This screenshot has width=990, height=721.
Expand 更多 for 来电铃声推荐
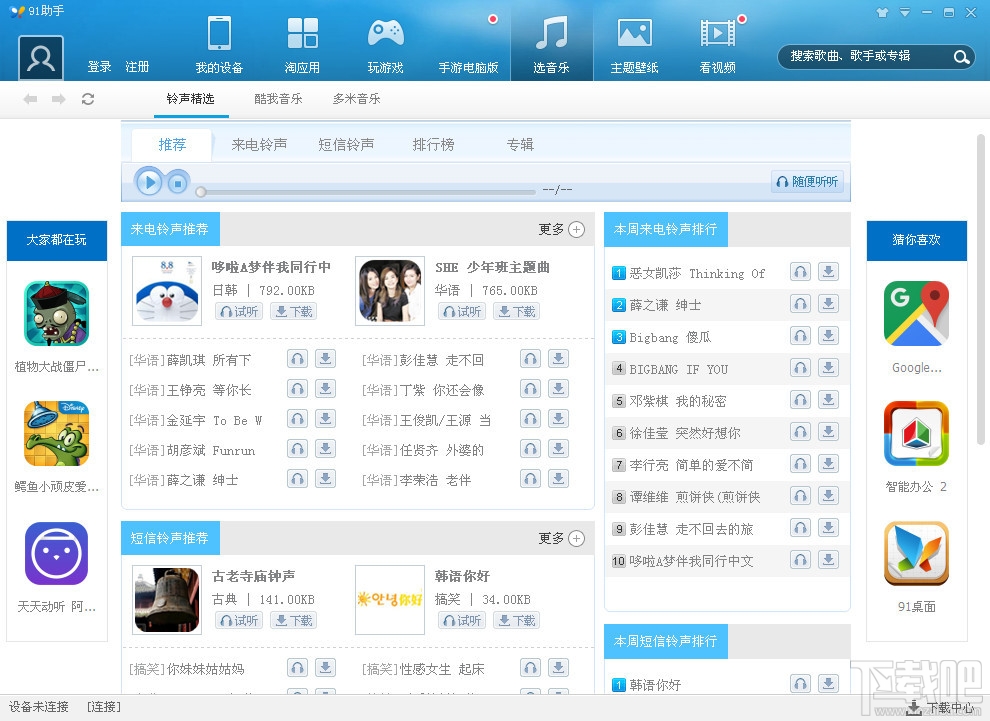[x=561, y=229]
